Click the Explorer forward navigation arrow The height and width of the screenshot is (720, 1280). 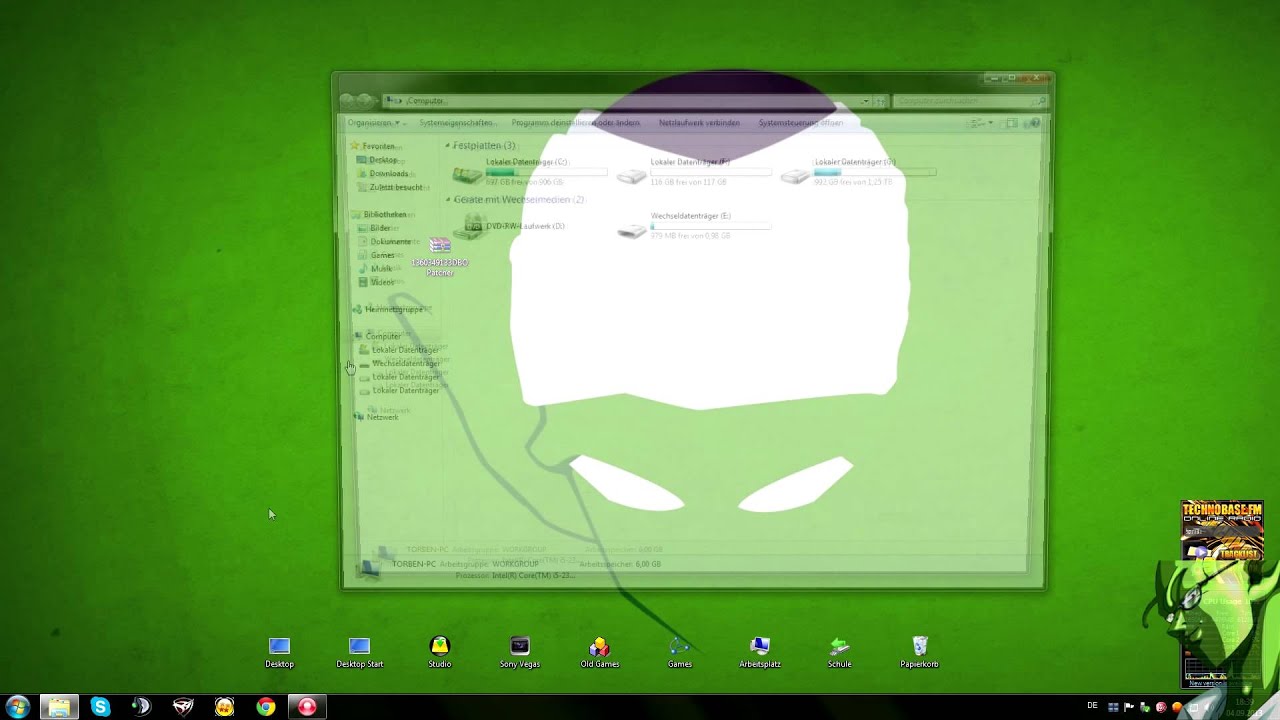365,101
